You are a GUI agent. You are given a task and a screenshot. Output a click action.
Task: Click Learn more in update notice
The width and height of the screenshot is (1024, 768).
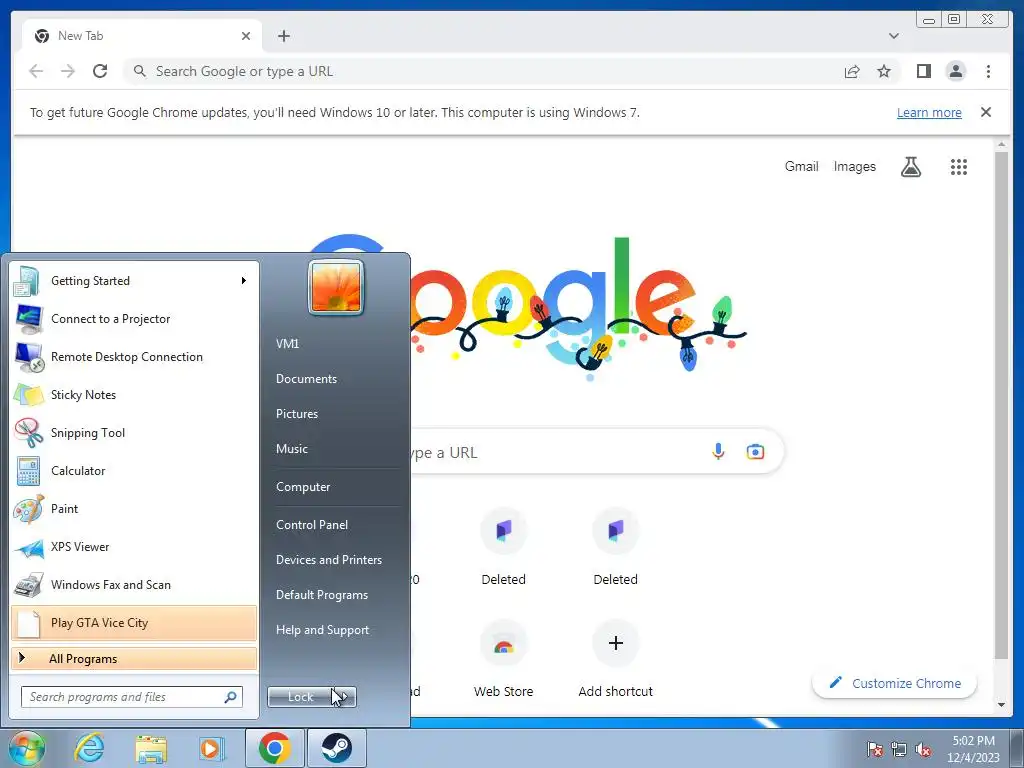coord(929,112)
